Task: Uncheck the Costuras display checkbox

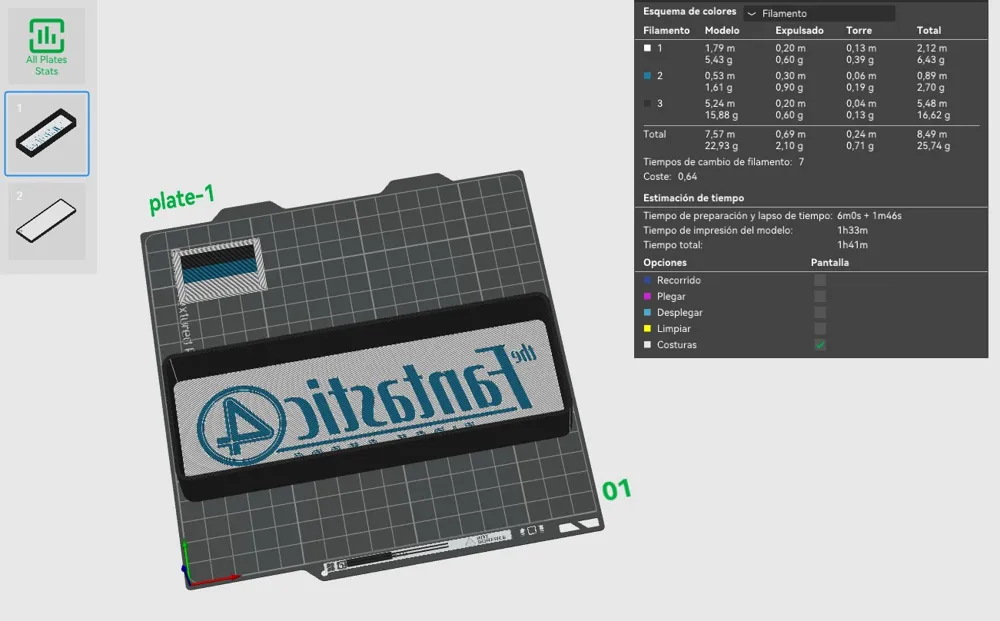Action: (820, 345)
